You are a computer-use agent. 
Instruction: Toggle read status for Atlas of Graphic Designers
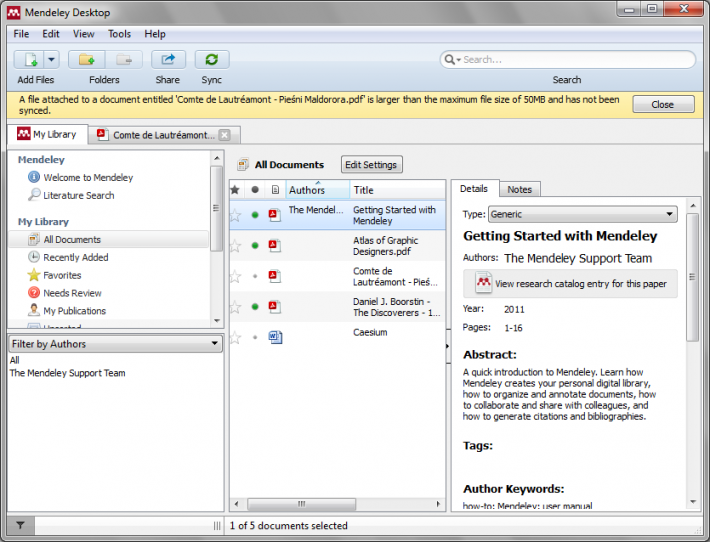(x=255, y=245)
